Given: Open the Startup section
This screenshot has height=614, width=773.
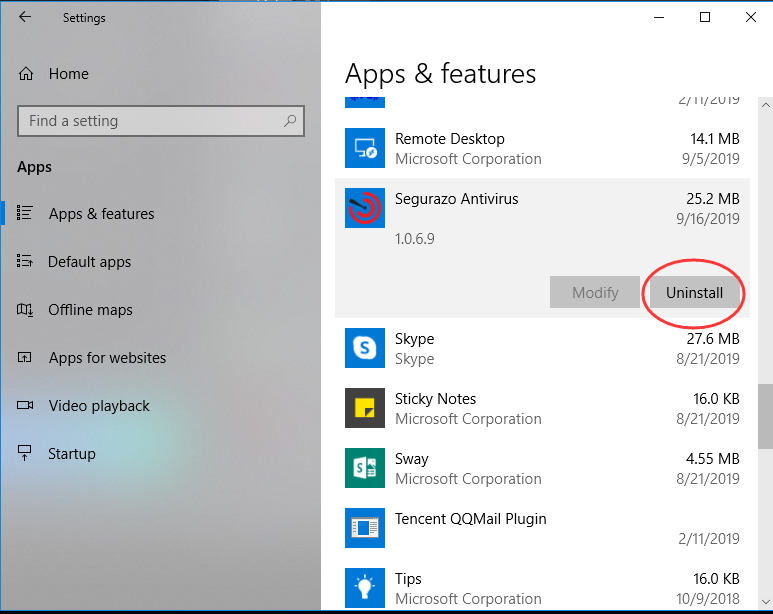Looking at the screenshot, I should (x=72, y=454).
